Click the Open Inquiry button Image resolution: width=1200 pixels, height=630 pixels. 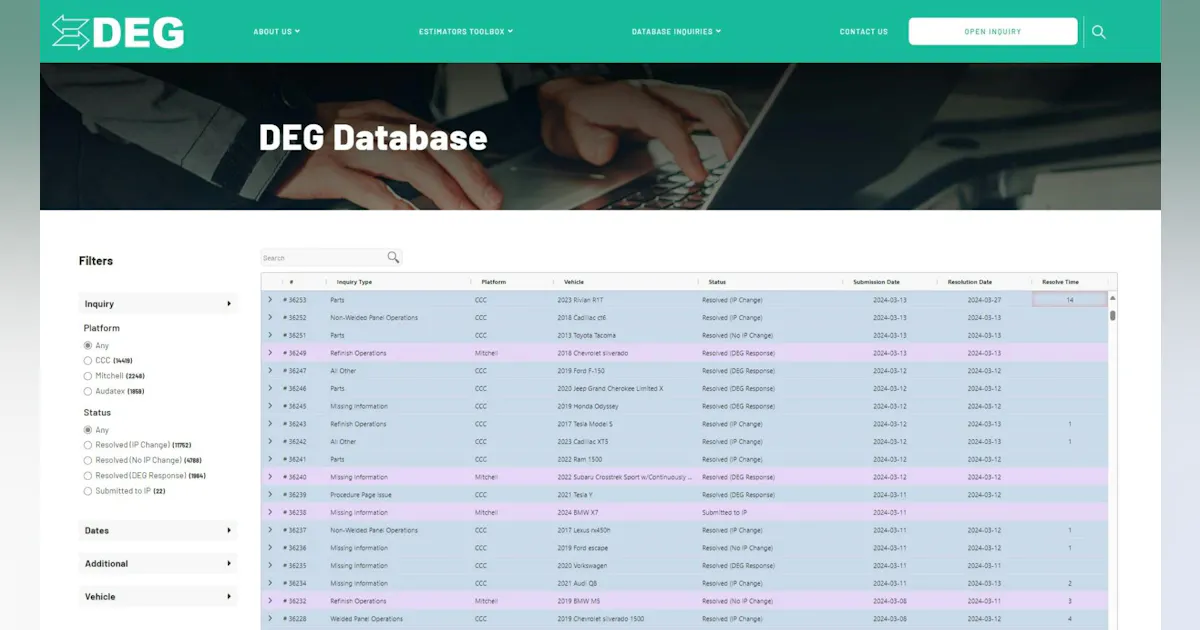(992, 32)
